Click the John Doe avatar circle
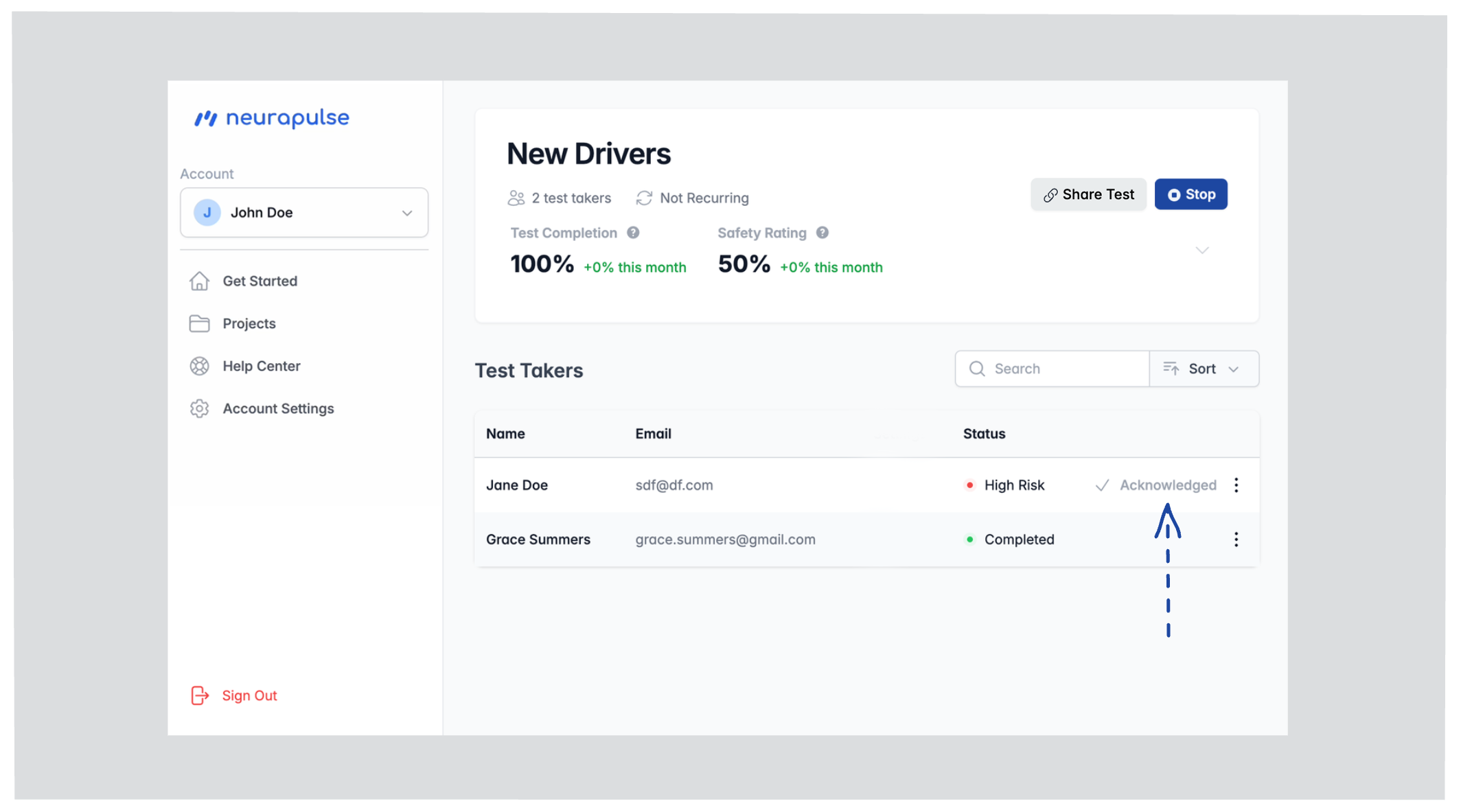Image resolution: width=1461 pixels, height=812 pixels. 207,213
